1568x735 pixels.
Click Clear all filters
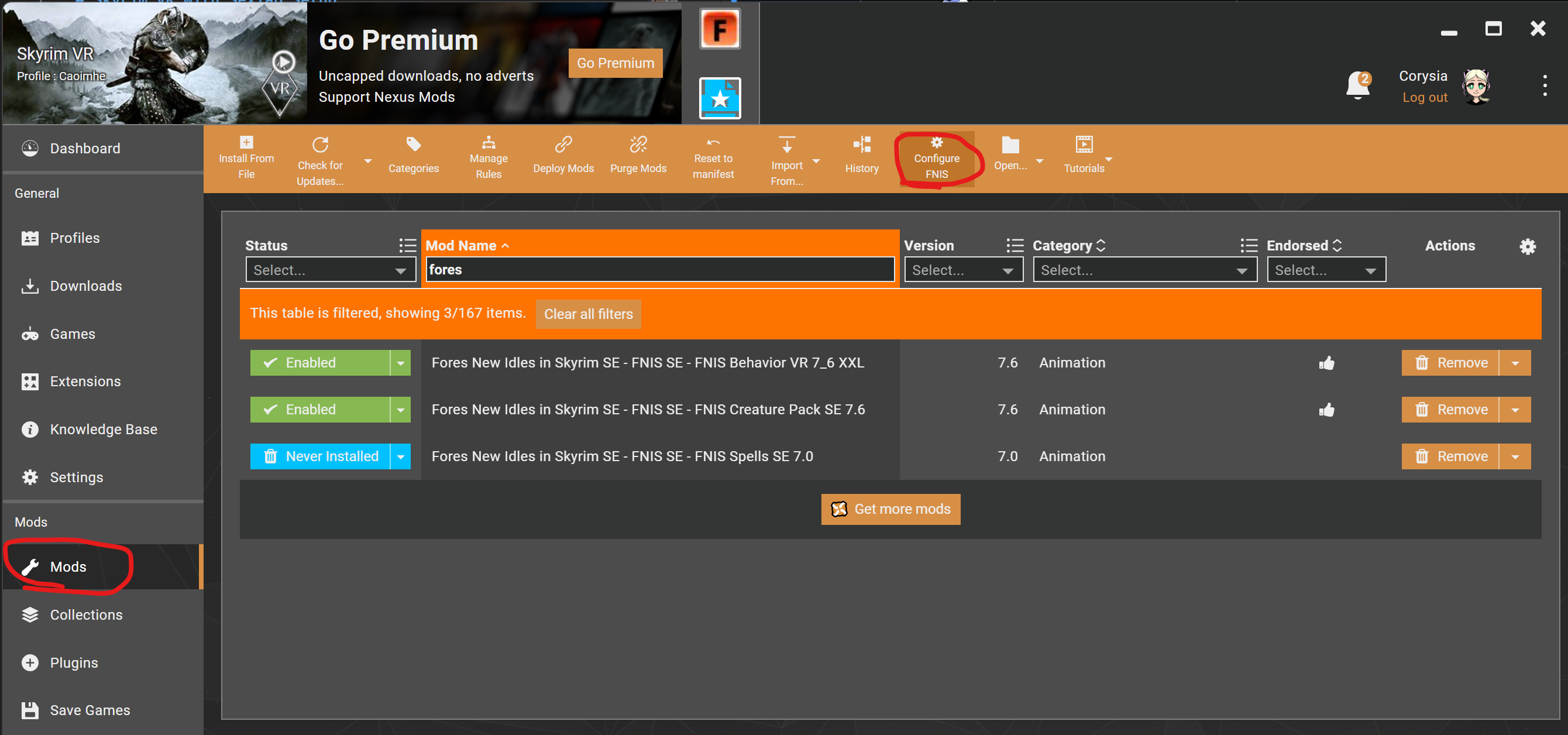coord(588,314)
